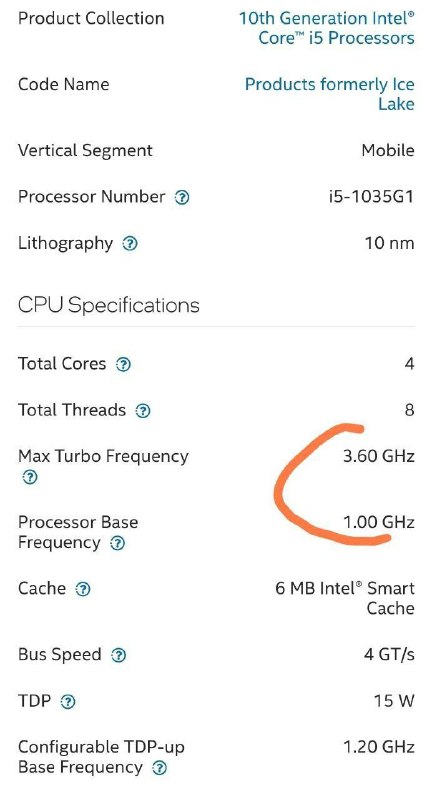Click the Product Collection label
Image resolution: width=432 pixels, height=800 pixels.
click(91, 18)
